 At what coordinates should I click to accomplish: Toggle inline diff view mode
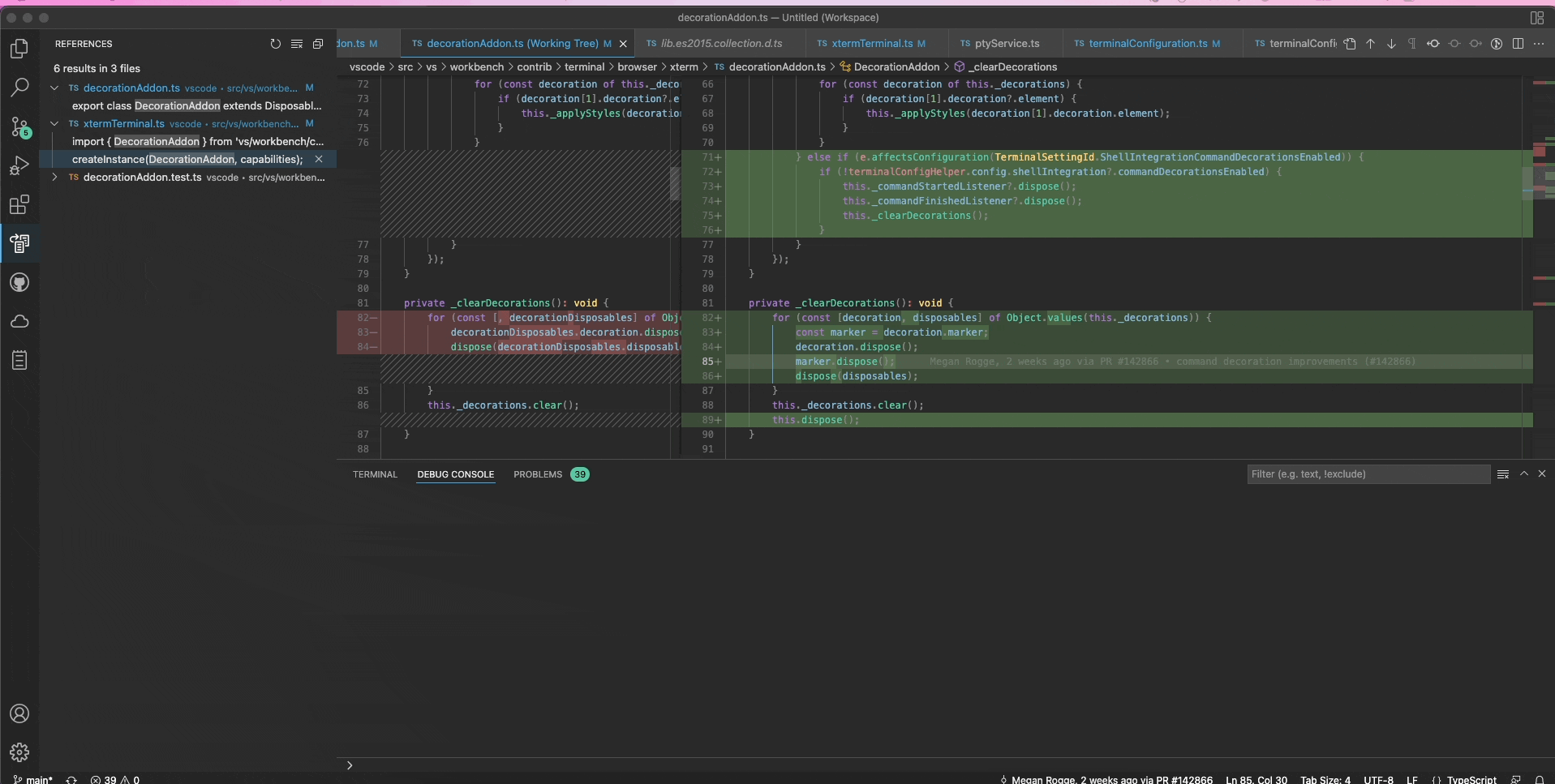click(1518, 44)
